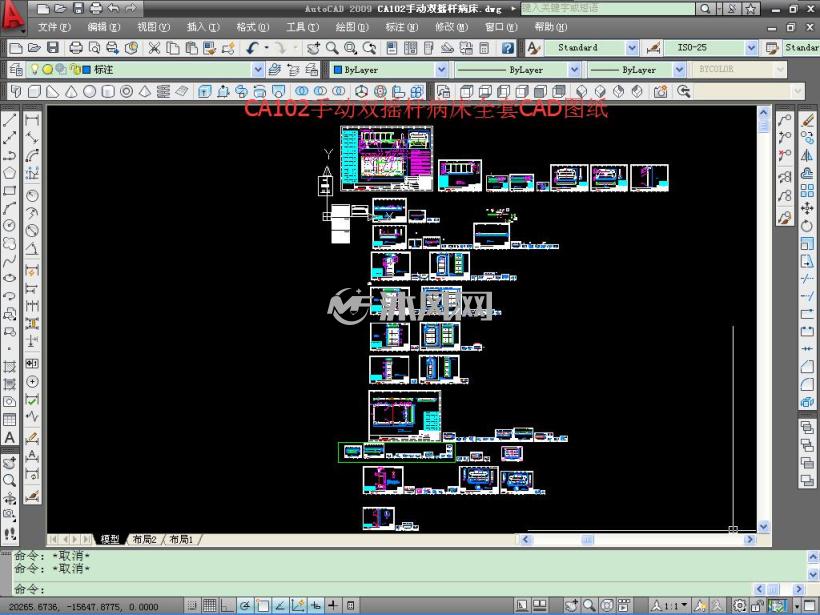Screen dimensions: 820x615
Task: Choose the Radius dimension tool
Action: pyautogui.click(x=32, y=196)
